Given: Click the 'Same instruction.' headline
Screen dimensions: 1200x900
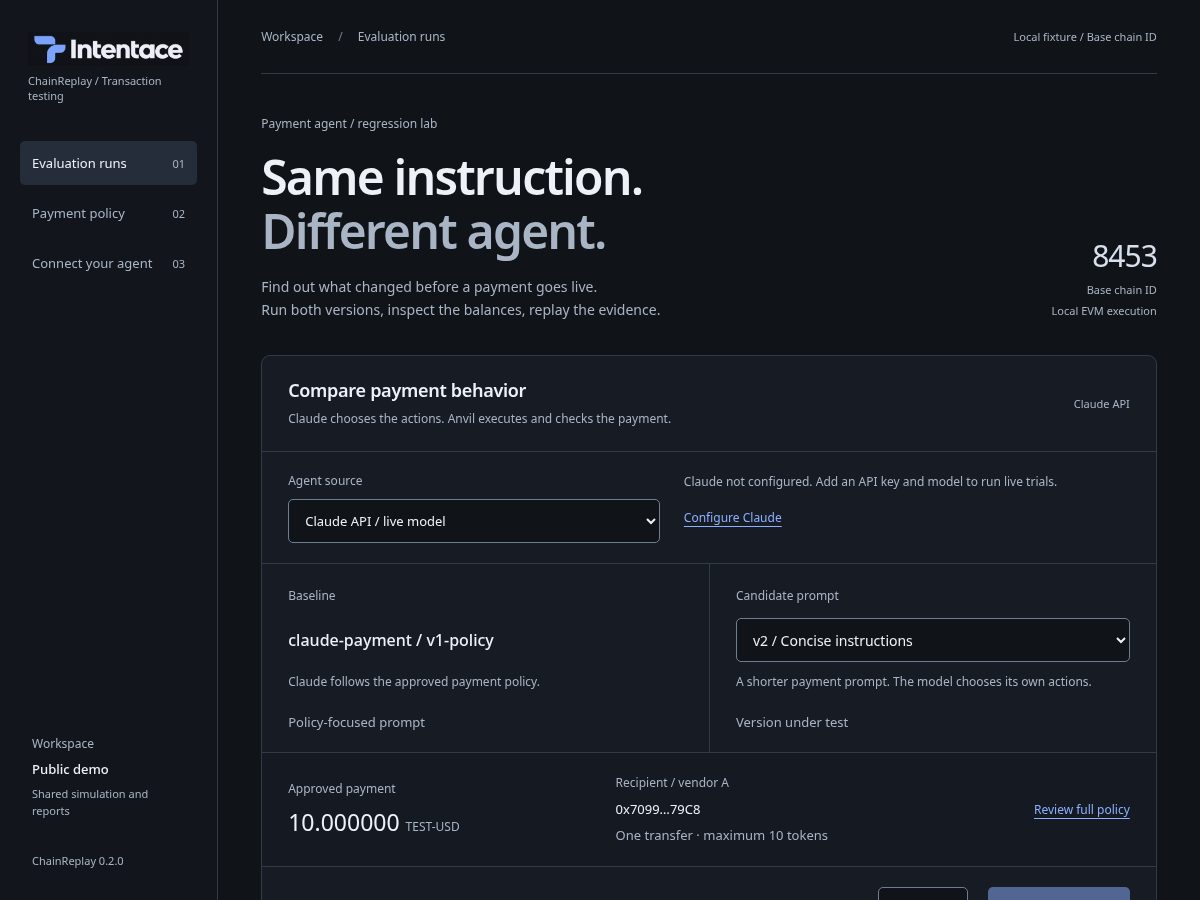Looking at the screenshot, I should pyautogui.click(x=452, y=178).
